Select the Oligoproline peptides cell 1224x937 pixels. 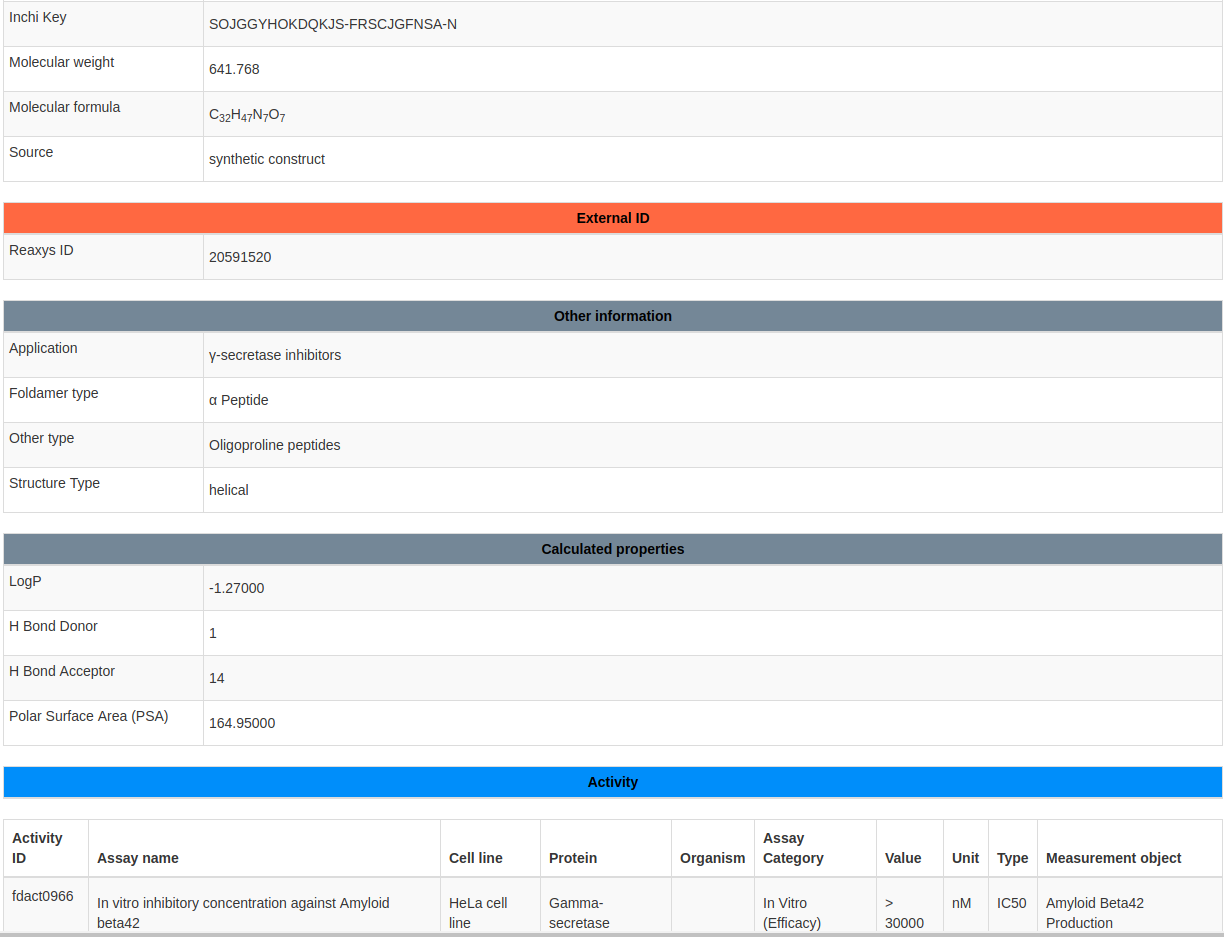coord(275,445)
